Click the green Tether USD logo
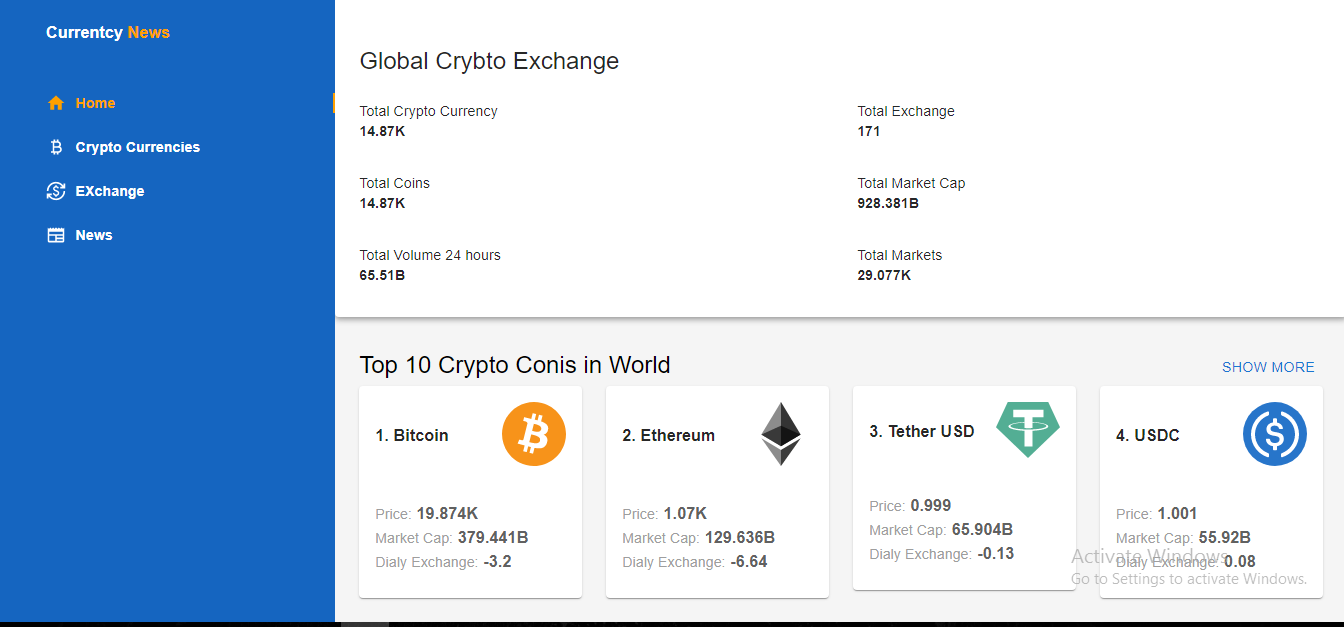This screenshot has width=1344, height=627. pyautogui.click(x=1027, y=429)
